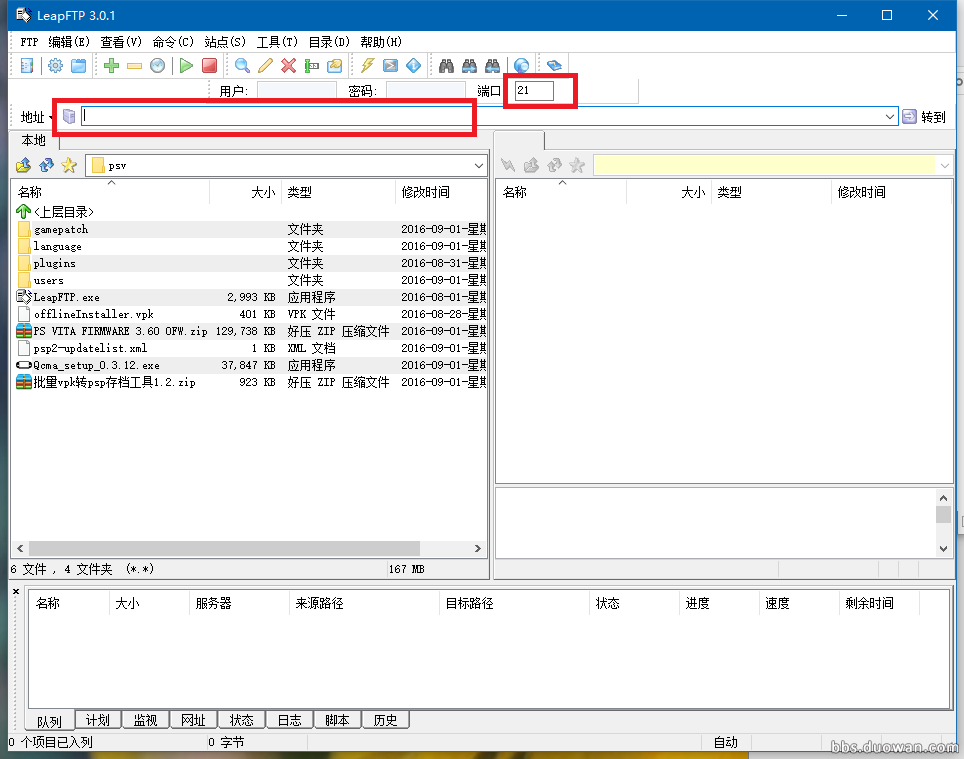Click the red stop icon
This screenshot has width=964, height=759.
pyautogui.click(x=209, y=66)
